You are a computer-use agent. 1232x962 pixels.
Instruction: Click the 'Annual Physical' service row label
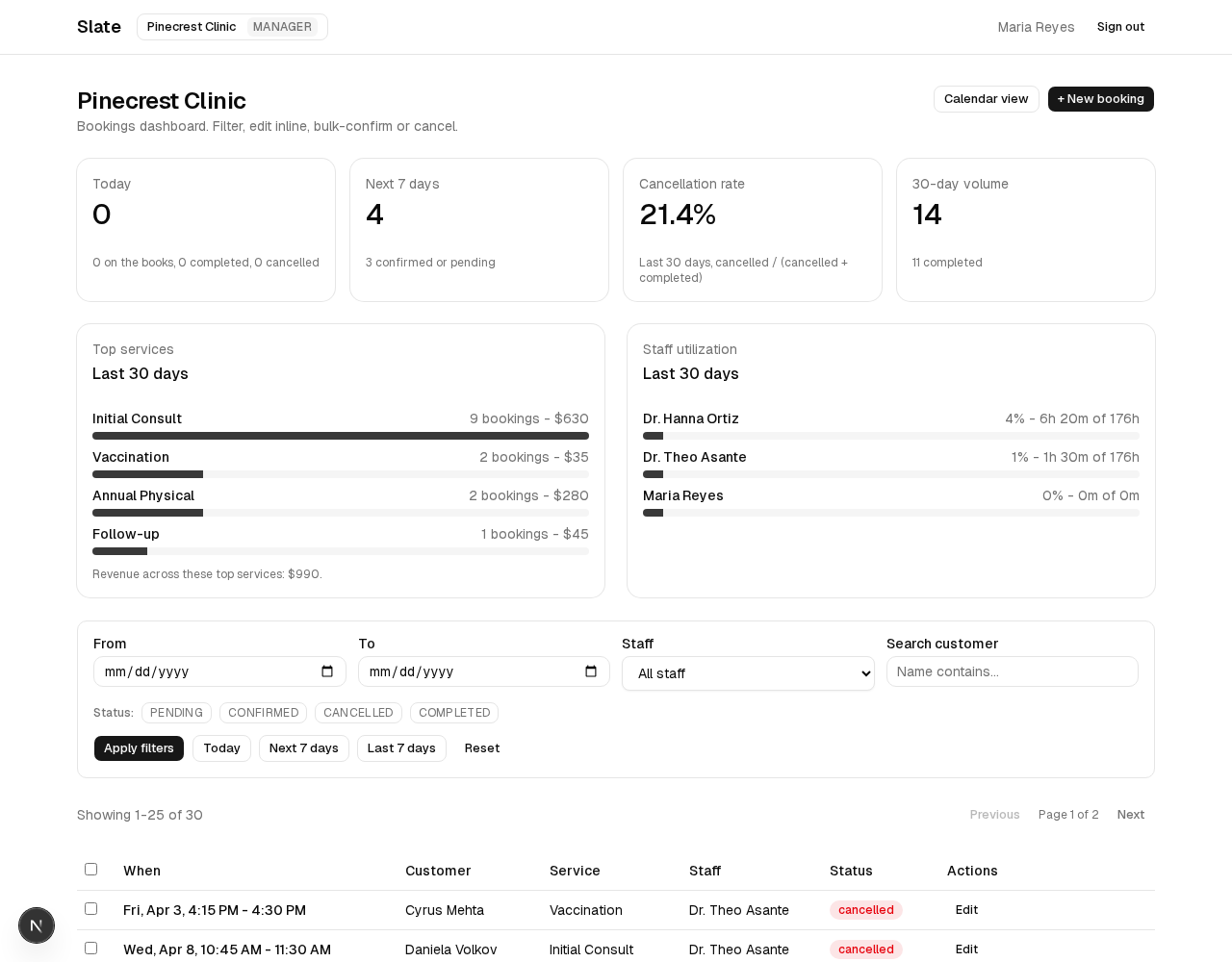point(143,495)
